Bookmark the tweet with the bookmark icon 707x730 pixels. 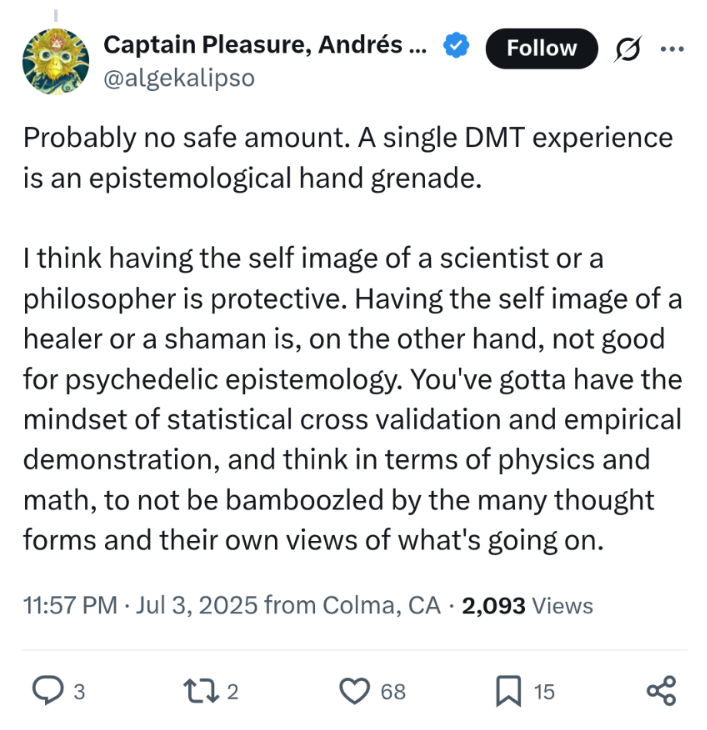point(508,691)
